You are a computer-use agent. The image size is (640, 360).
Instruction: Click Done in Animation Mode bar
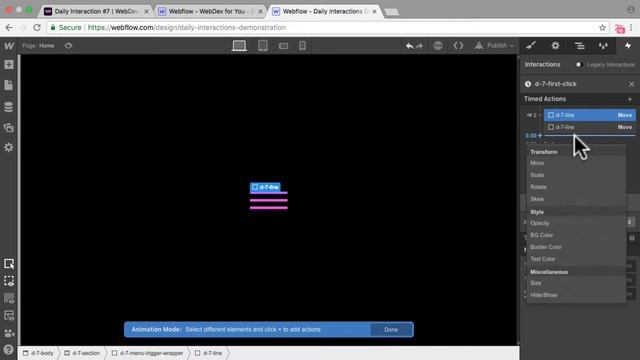391,329
